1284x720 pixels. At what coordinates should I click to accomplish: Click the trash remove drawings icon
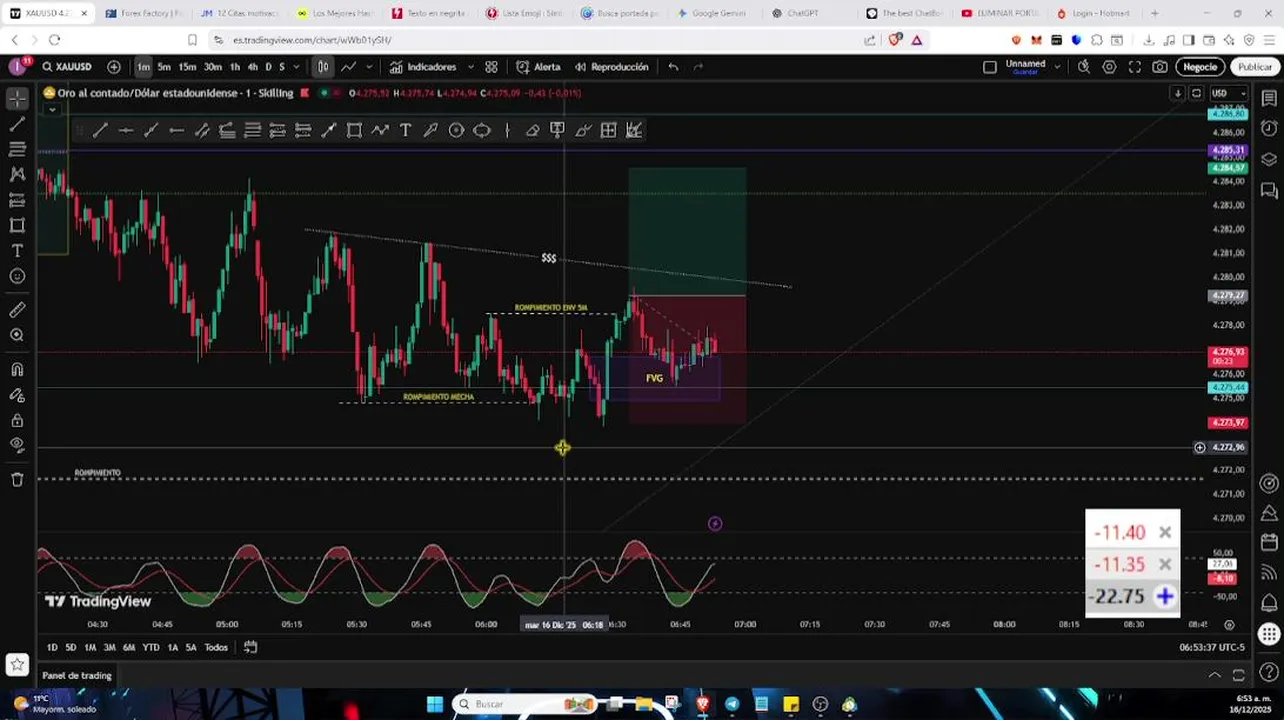(17, 479)
